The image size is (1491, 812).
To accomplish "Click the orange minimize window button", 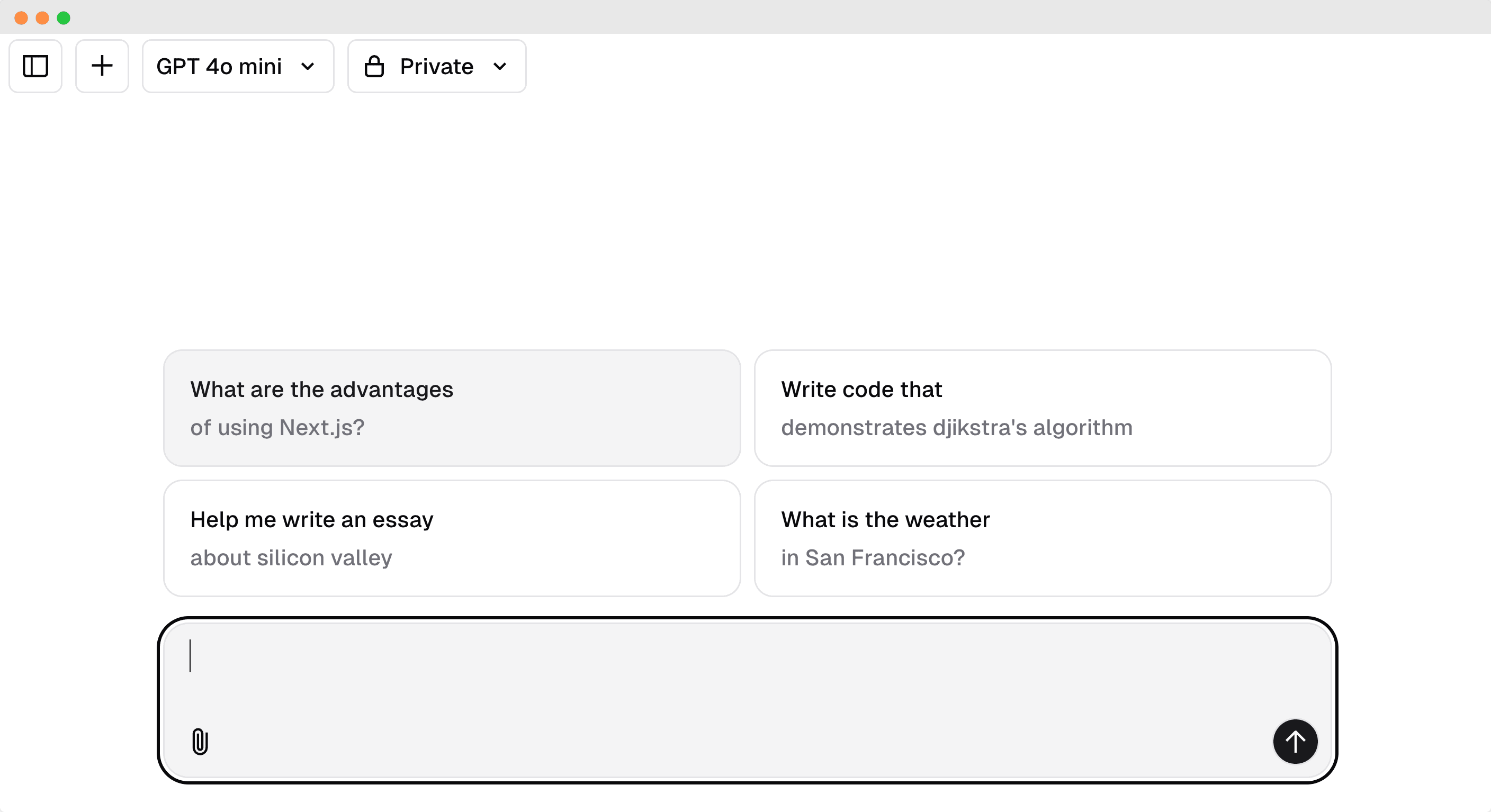I will point(42,18).
